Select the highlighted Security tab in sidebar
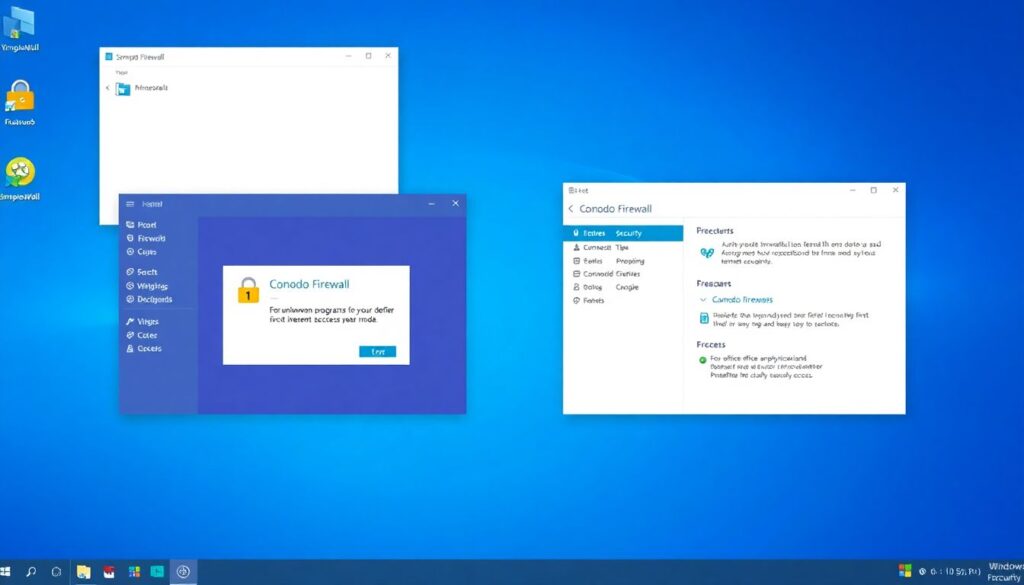The image size is (1024, 585). 622,233
